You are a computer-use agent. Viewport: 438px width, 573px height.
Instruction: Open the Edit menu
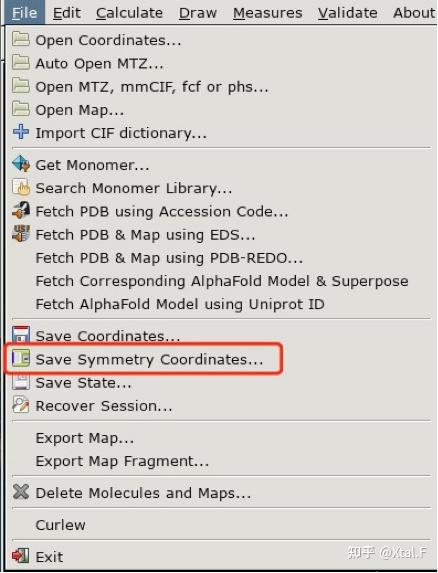[66, 13]
